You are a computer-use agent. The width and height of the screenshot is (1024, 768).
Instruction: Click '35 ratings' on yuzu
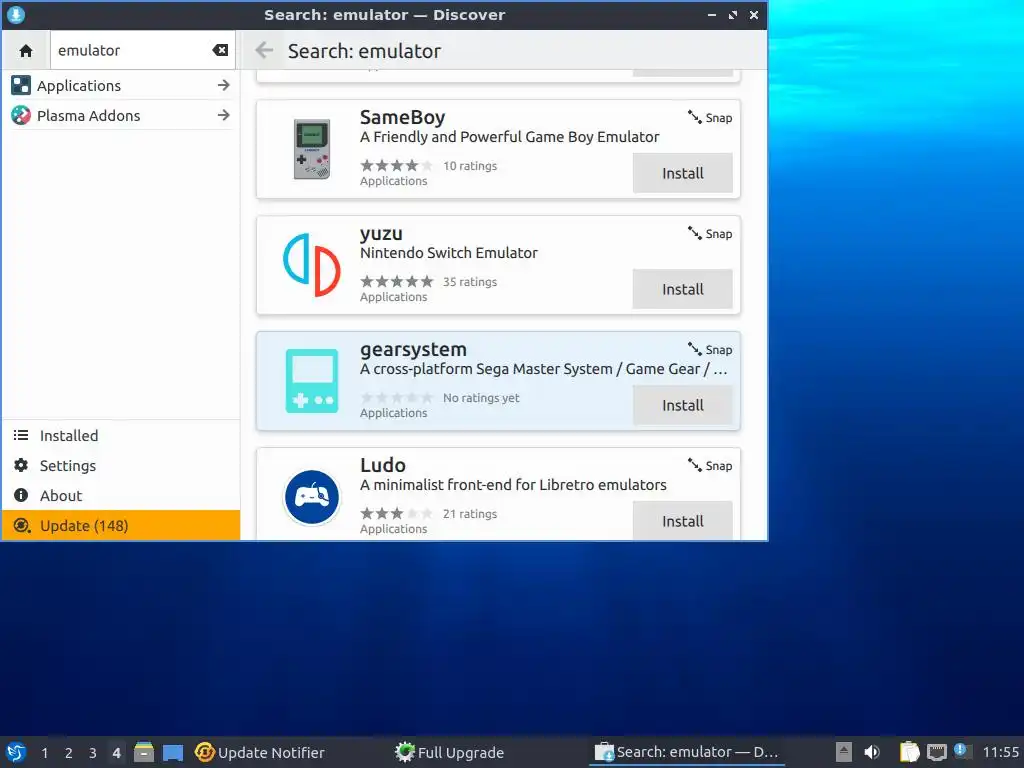click(x=470, y=281)
